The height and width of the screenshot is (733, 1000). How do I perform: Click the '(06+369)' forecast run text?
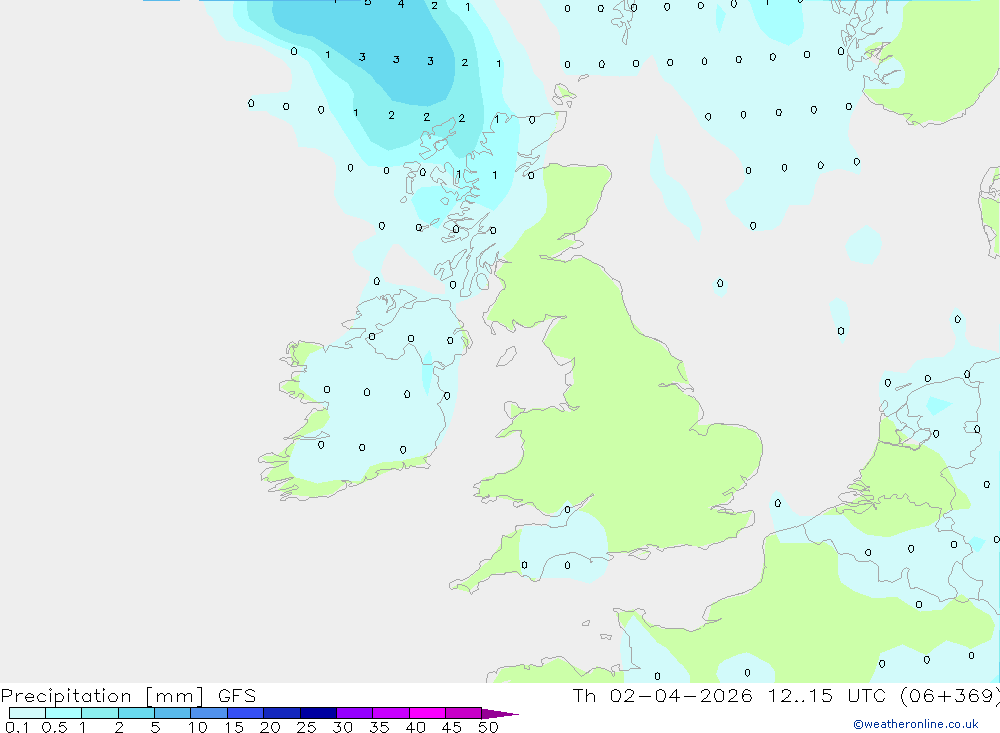point(950,696)
